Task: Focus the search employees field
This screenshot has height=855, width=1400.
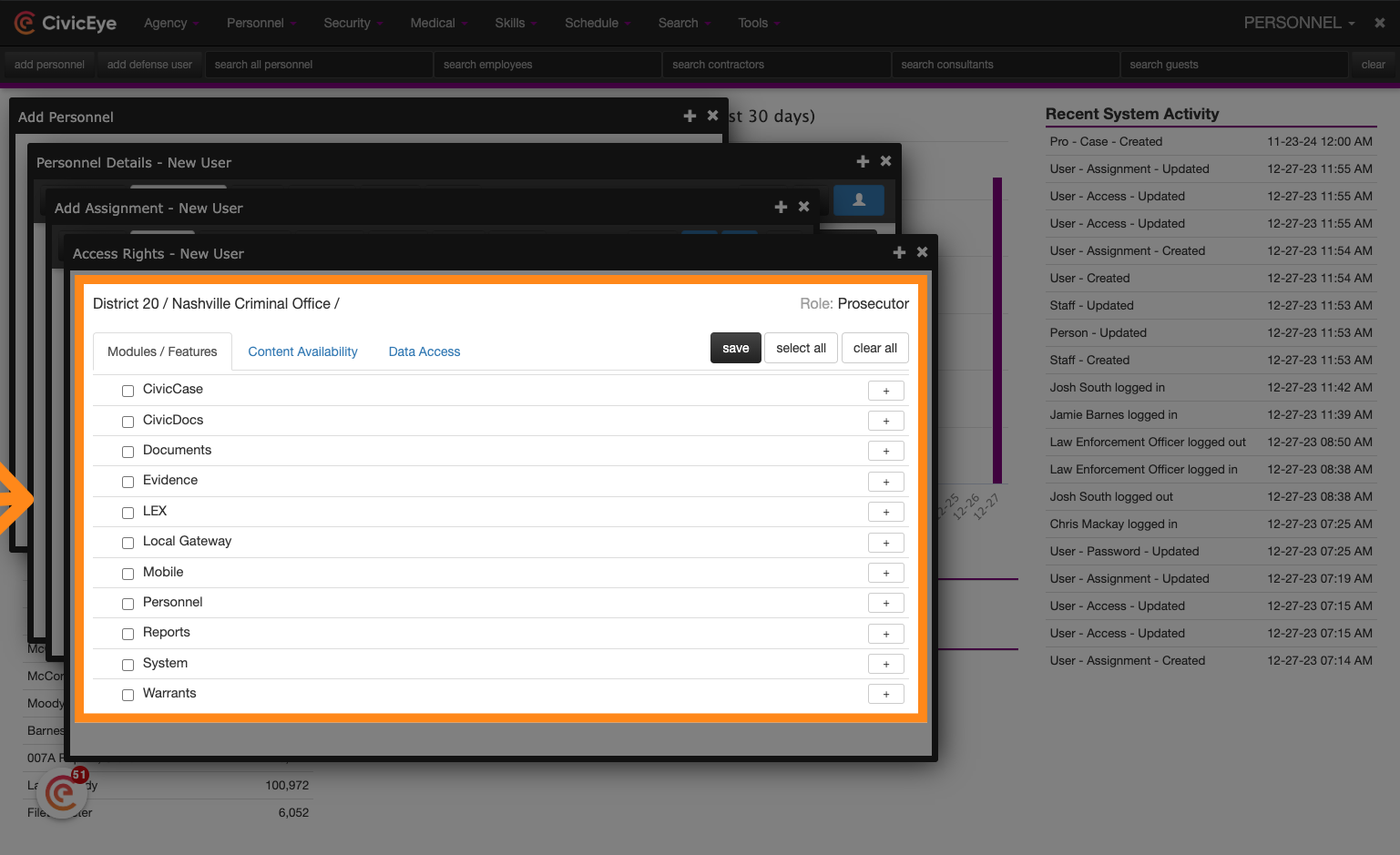Action: tap(547, 65)
